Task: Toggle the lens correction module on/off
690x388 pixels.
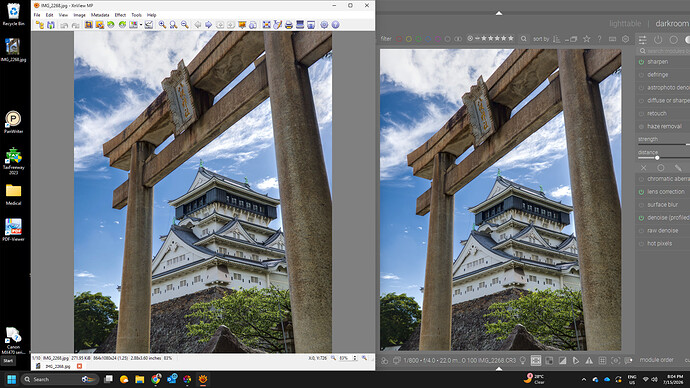Action: 642,192
